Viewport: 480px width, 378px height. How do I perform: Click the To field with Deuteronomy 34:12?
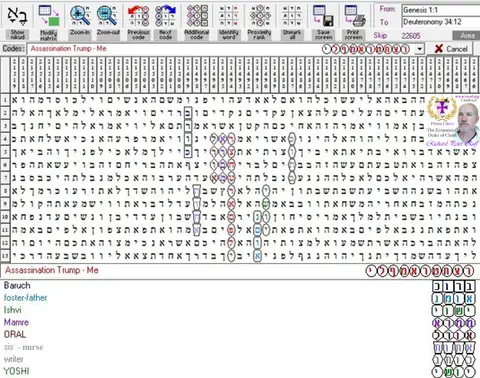pos(441,22)
